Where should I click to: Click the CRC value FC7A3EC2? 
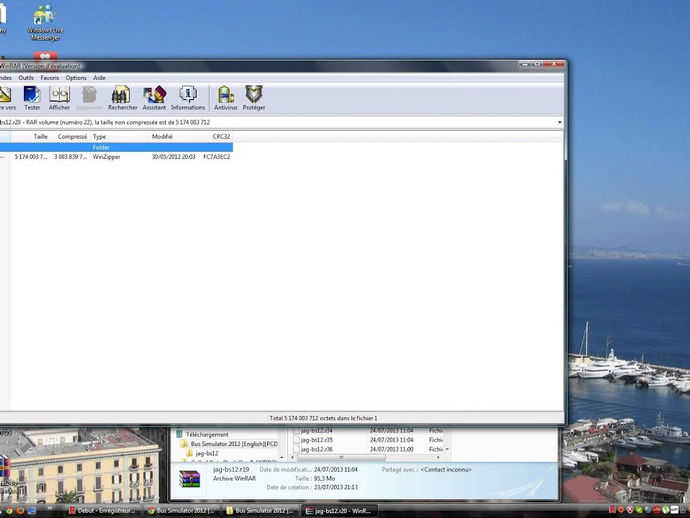[217, 157]
